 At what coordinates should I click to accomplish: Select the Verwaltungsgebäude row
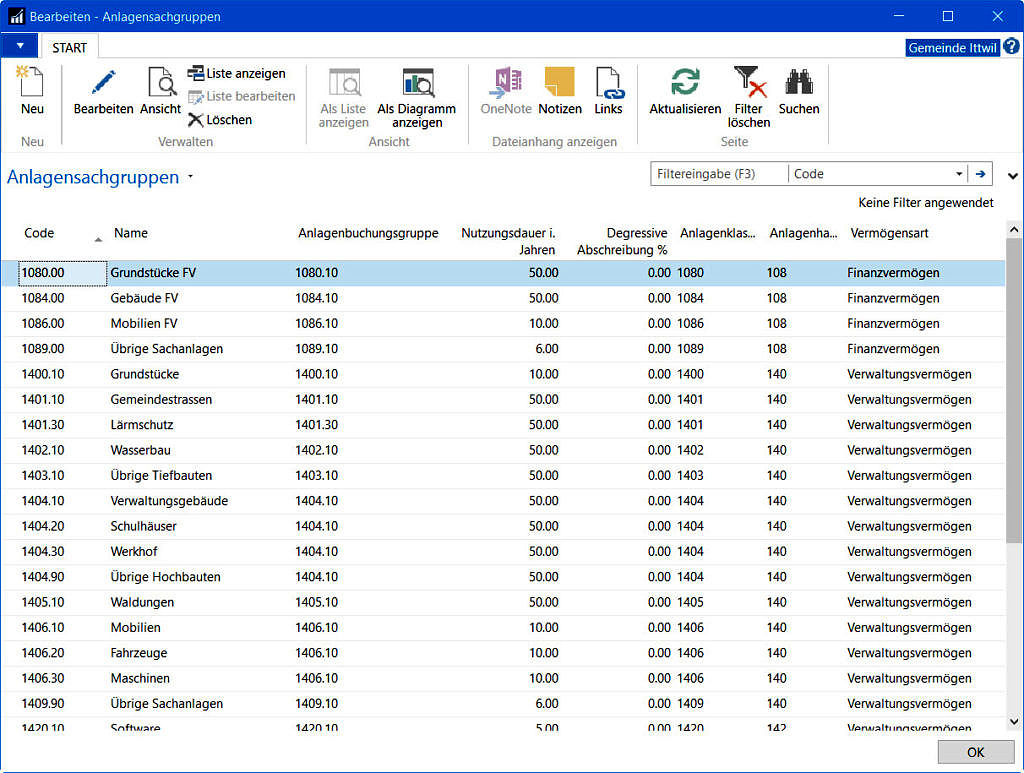coord(503,501)
